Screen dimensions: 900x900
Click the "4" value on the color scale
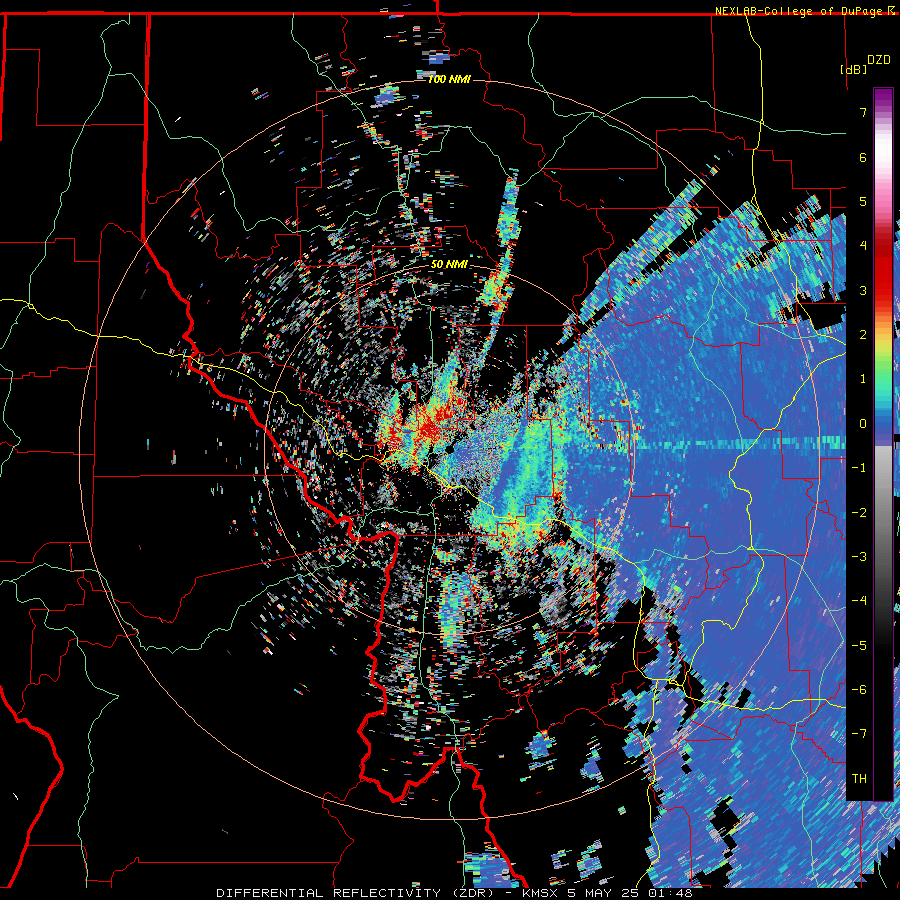[x=863, y=245]
